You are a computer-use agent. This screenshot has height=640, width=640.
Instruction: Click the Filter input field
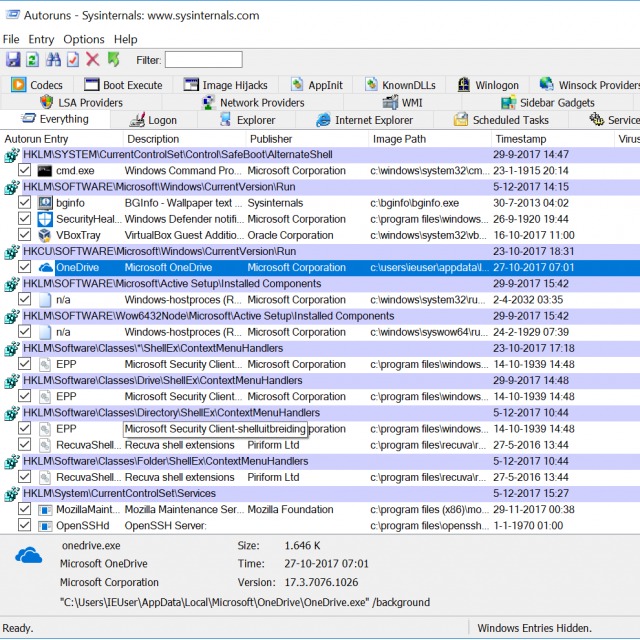point(203,60)
